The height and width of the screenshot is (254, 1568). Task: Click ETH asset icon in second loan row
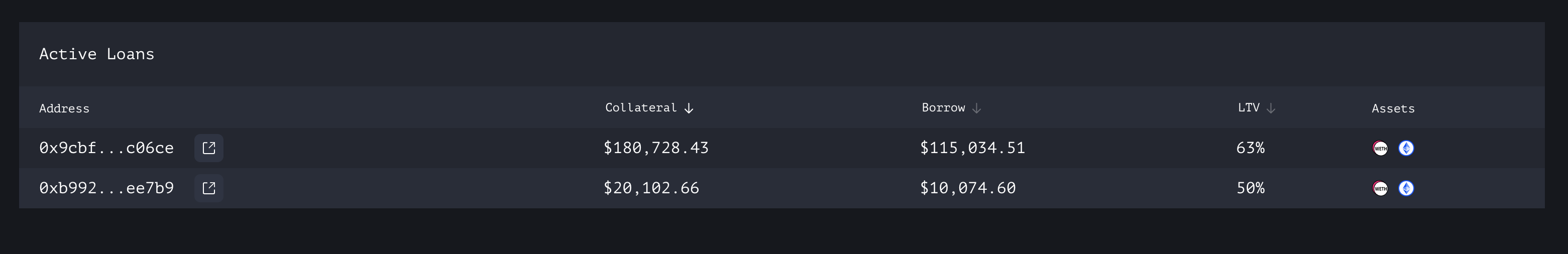point(1406,188)
